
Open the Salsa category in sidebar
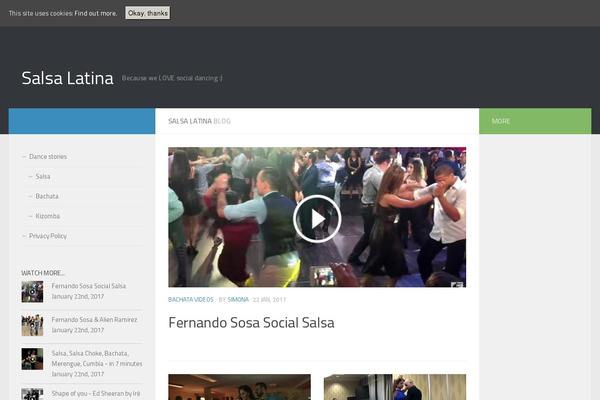tap(43, 176)
